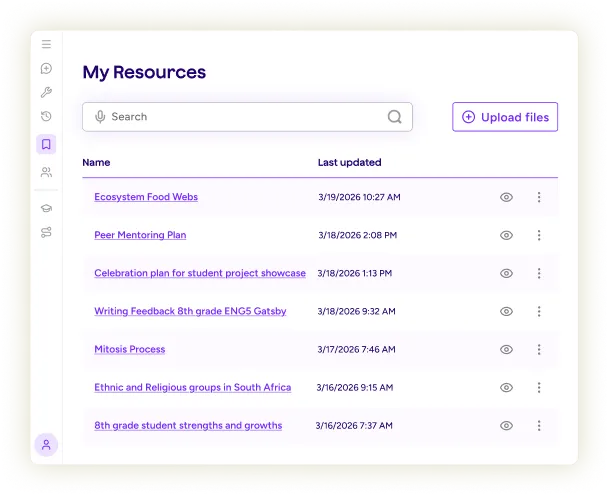The width and height of the screenshot is (609, 496).
Task: Toggle eye icon for Mitosis Process
Action: pyautogui.click(x=506, y=350)
